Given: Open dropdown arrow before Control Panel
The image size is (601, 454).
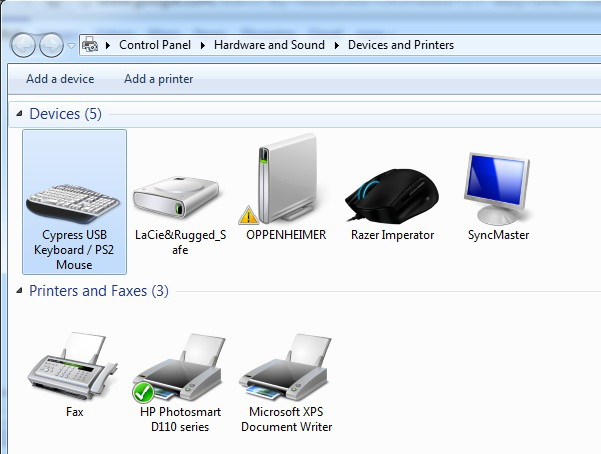Looking at the screenshot, I should [108, 45].
